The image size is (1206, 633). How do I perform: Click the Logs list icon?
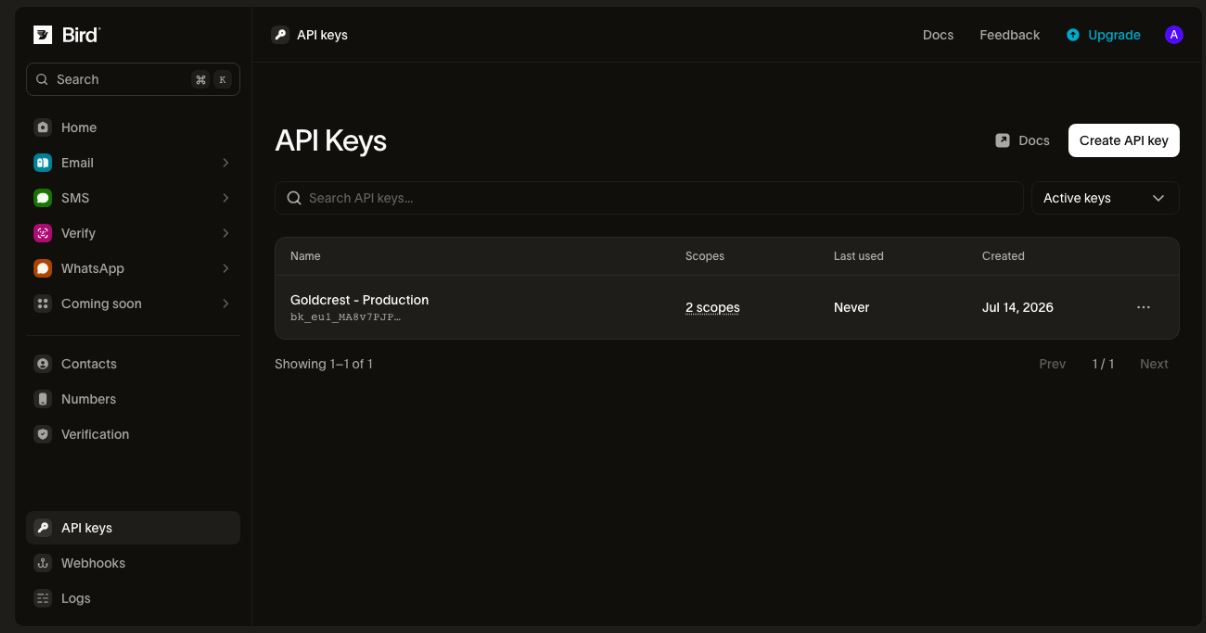pos(42,598)
